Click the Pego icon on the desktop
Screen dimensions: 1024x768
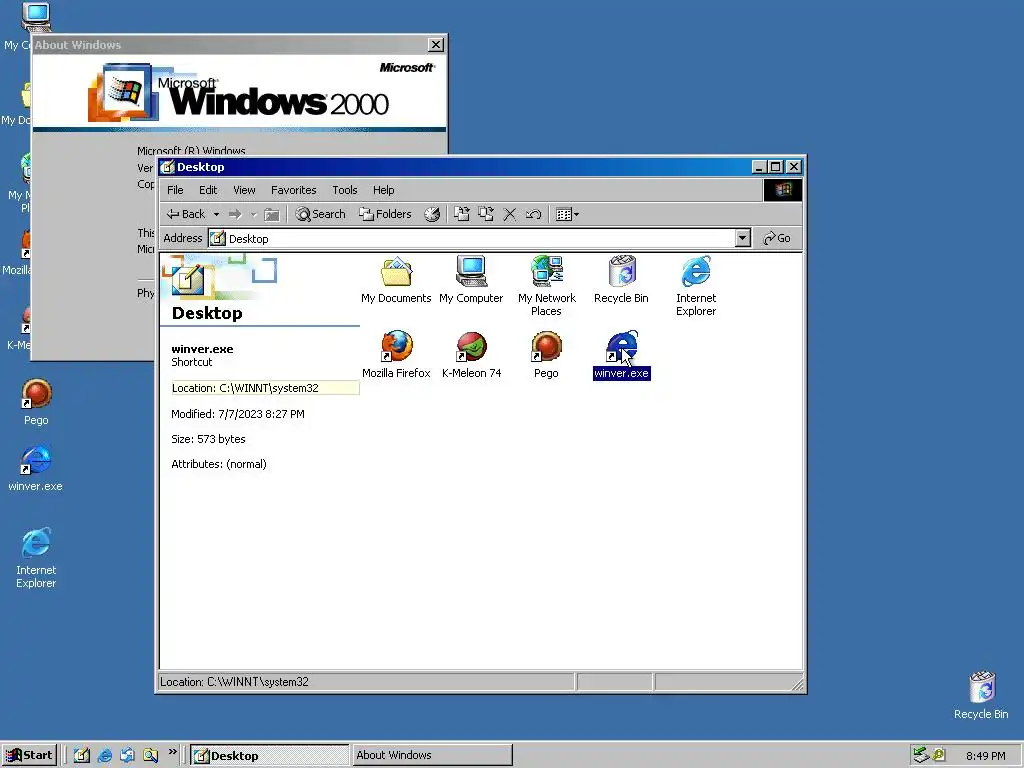tap(36, 402)
